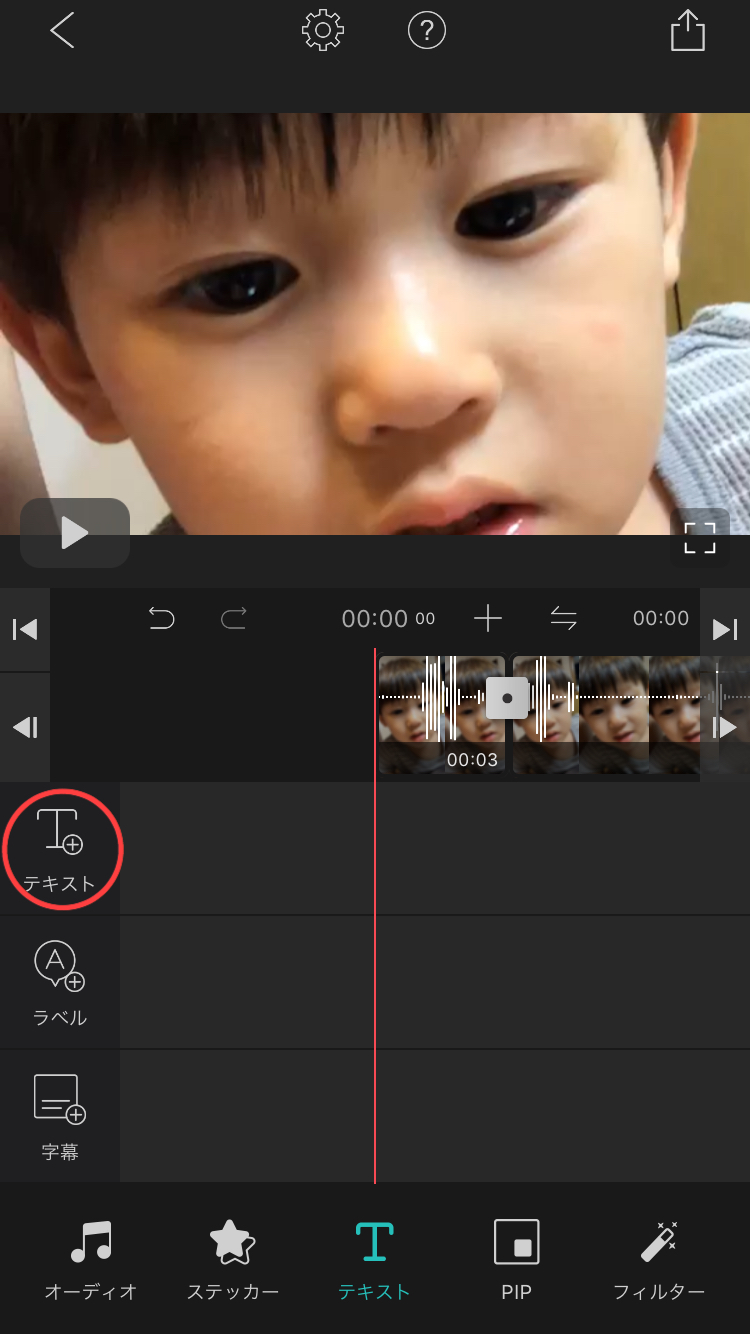This screenshot has height=1334, width=750.
Task: Tap the back arrow icon
Action: [x=62, y=32]
